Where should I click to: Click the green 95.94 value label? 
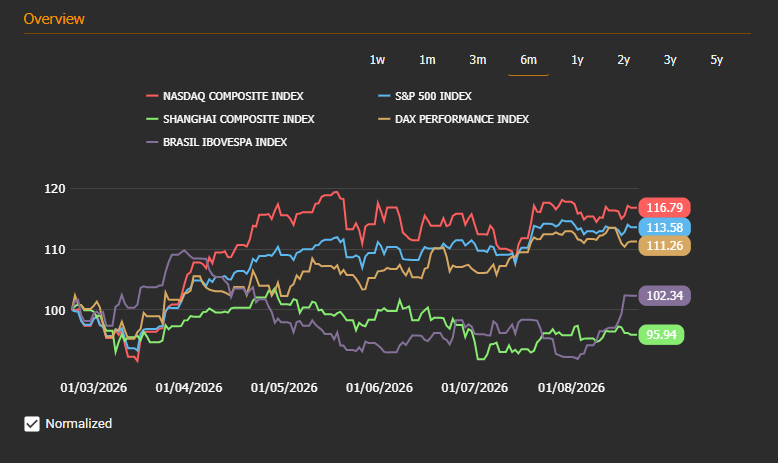pyautogui.click(x=661, y=334)
